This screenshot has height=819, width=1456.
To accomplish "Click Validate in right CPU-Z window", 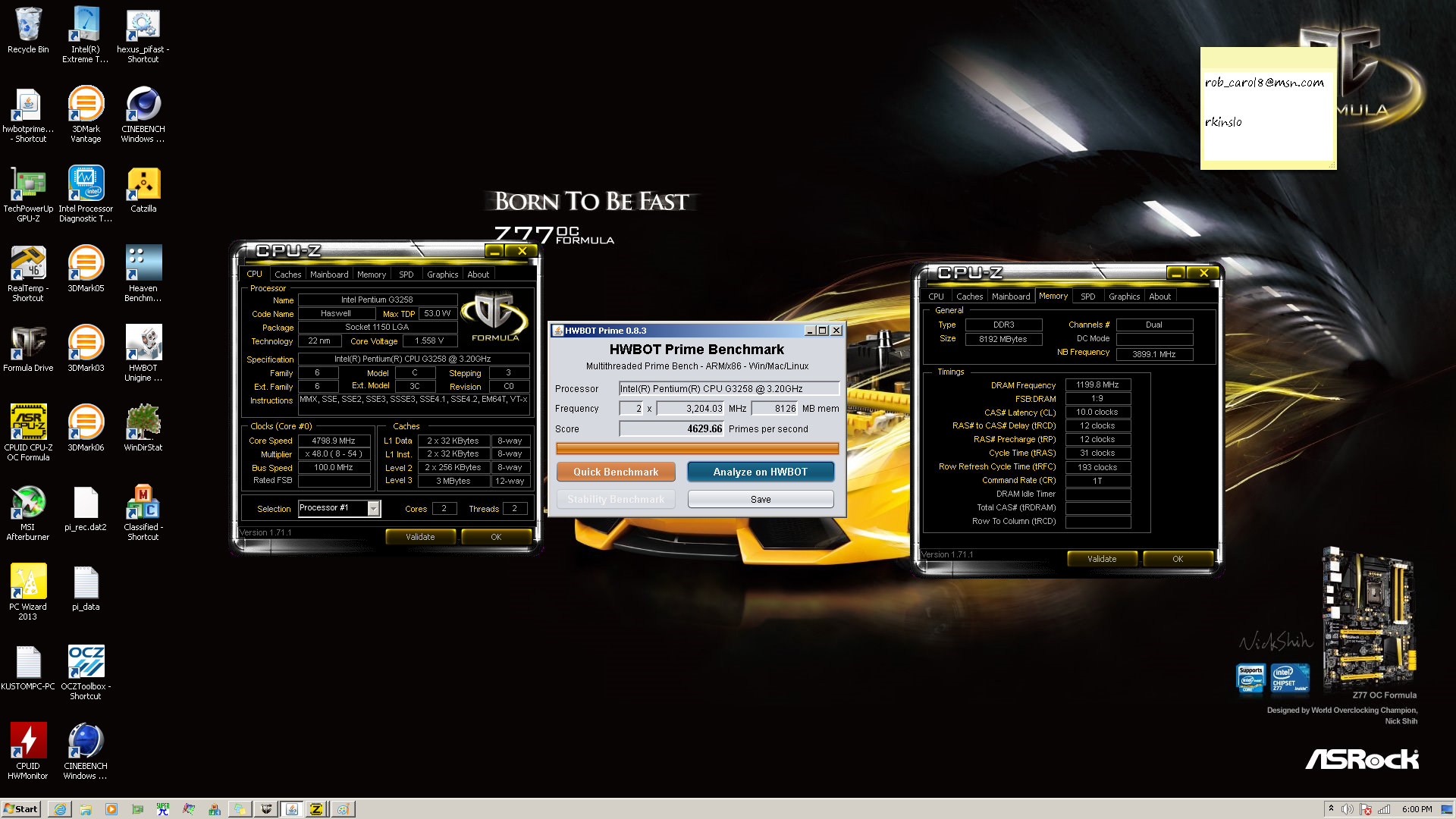I will tap(1102, 559).
